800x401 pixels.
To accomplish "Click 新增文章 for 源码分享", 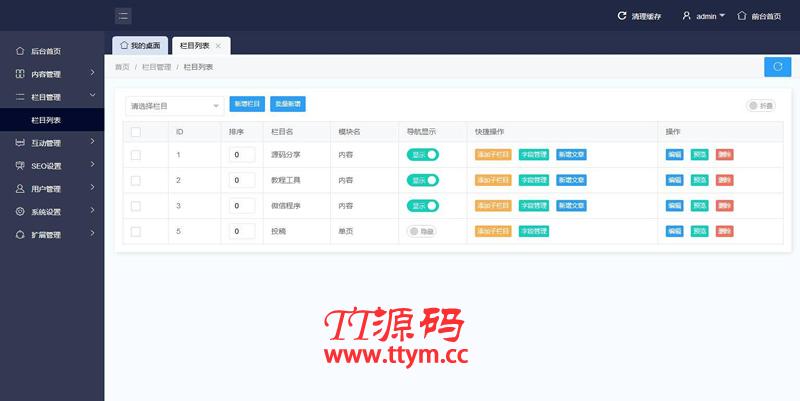I will [x=571, y=155].
